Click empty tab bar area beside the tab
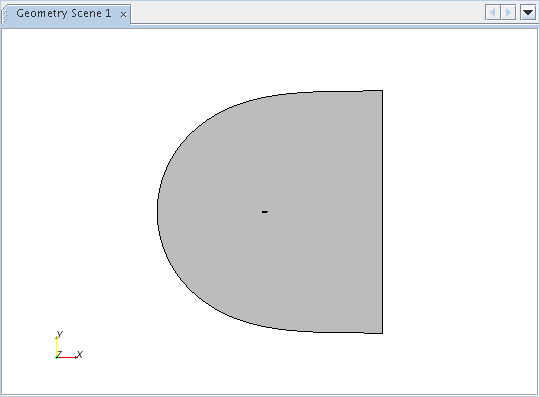The width and height of the screenshot is (540, 397). [307, 13]
